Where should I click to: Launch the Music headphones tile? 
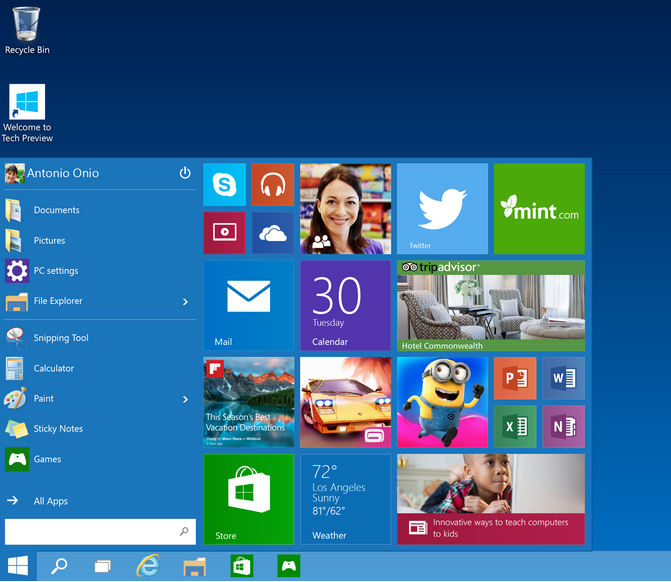(x=272, y=185)
